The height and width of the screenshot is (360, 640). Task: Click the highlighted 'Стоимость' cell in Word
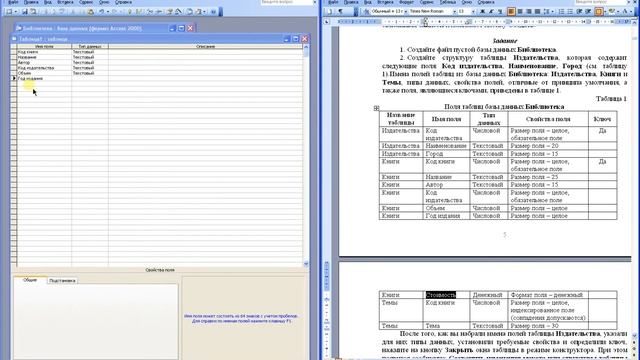441,295
